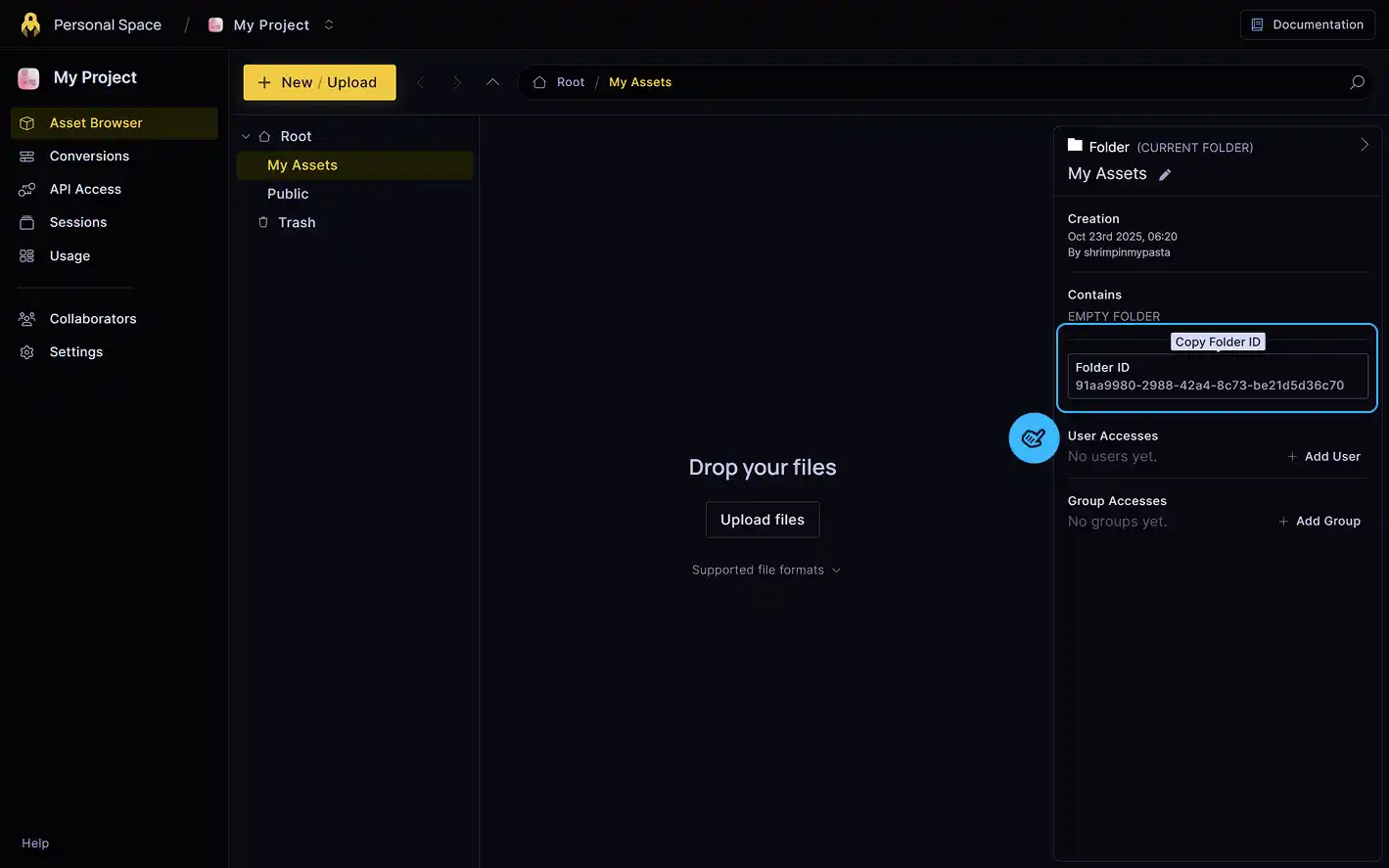Click the New / Upload button

tap(319, 82)
